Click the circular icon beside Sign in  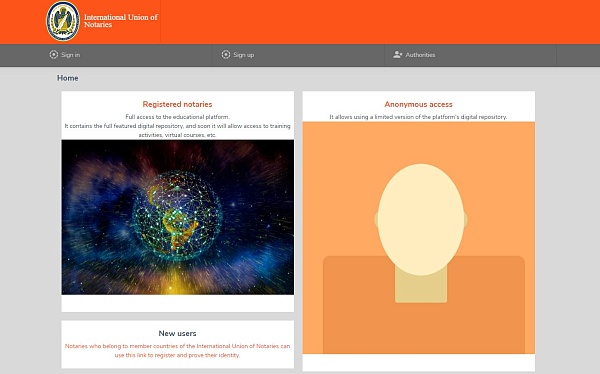pos(54,55)
